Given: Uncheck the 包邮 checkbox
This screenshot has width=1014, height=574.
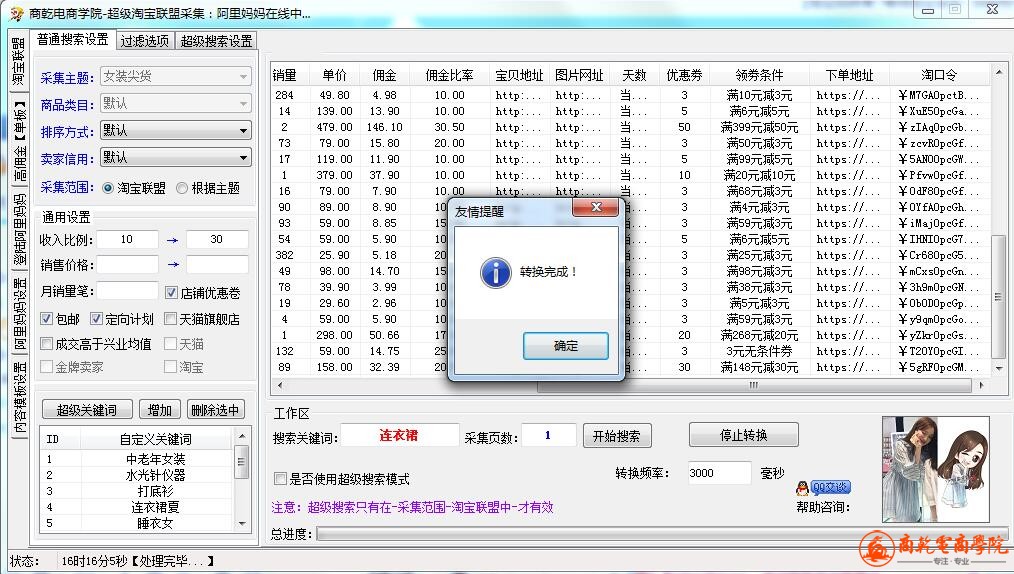Looking at the screenshot, I should [47, 319].
